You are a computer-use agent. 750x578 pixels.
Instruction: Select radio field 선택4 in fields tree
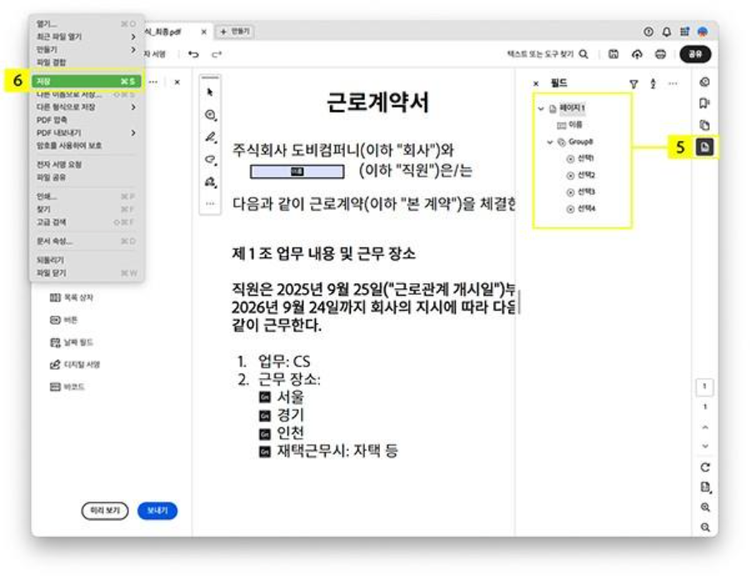click(x=580, y=209)
